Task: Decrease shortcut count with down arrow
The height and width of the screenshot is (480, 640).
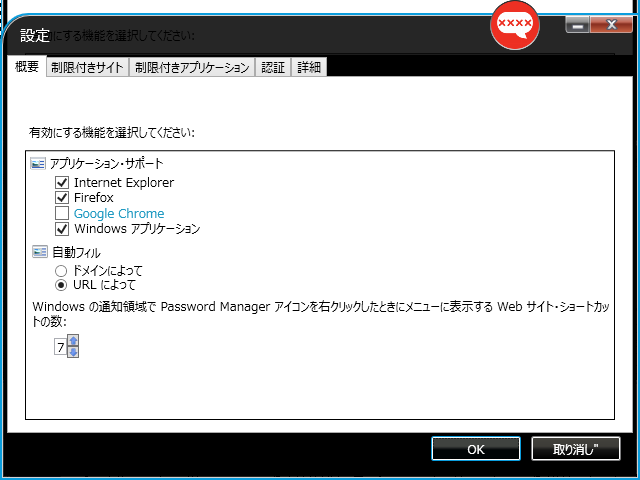Action: click(x=73, y=352)
